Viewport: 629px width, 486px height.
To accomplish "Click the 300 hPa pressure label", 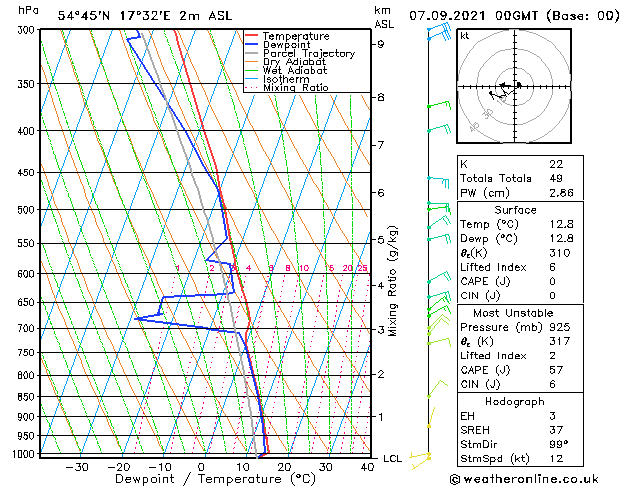I will (x=28, y=30).
